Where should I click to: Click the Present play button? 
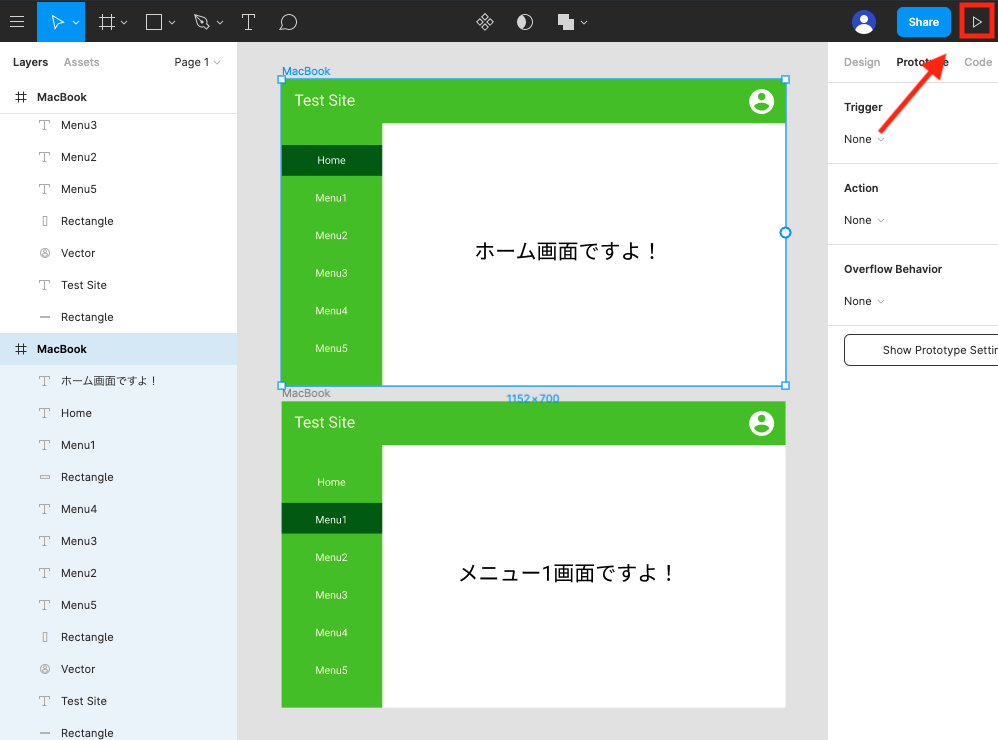tap(976, 22)
